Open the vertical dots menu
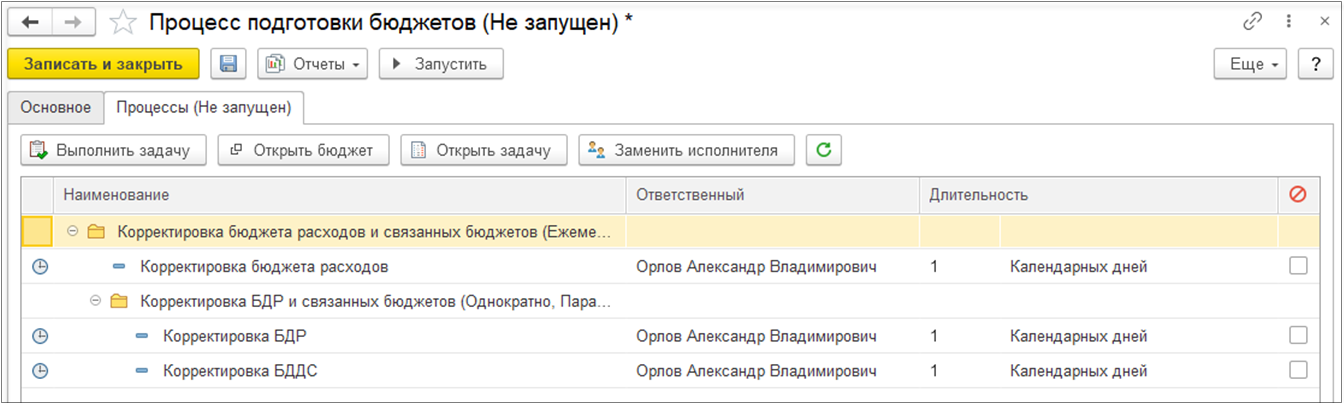1344x403 pixels. pyautogui.click(x=1287, y=21)
